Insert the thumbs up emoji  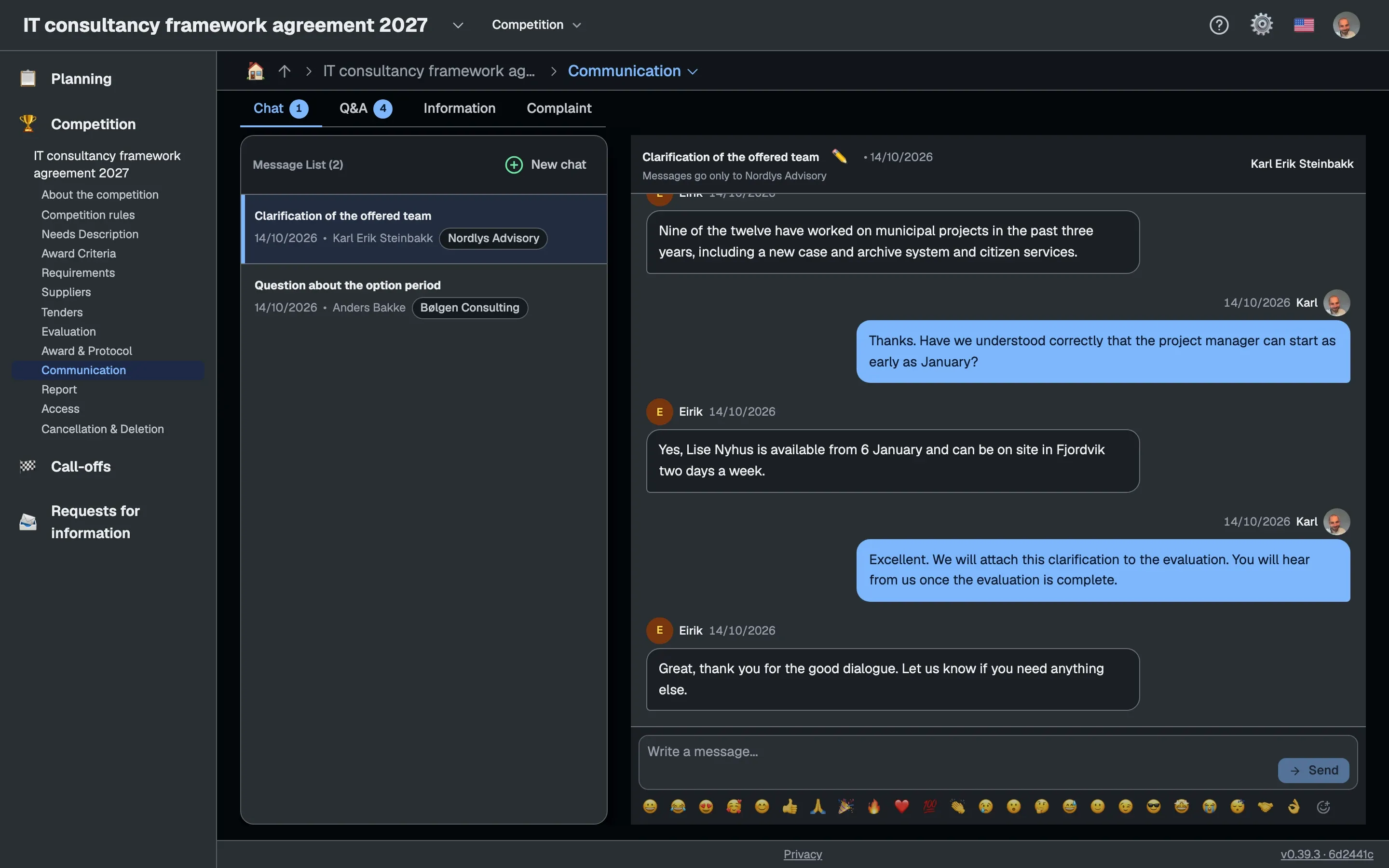[790, 807]
